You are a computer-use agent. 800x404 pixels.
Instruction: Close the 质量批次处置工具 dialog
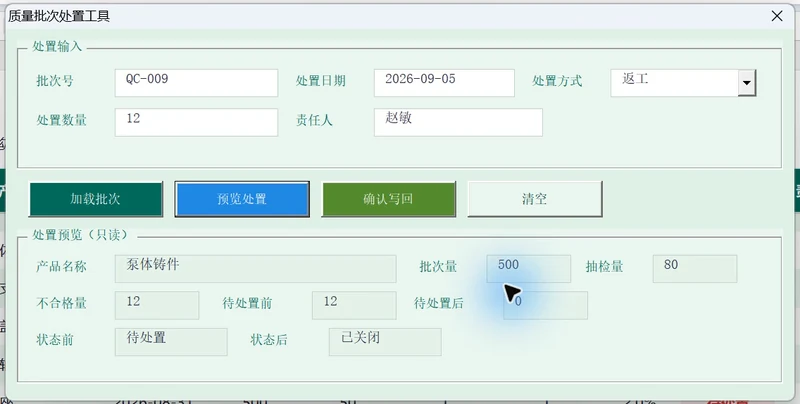point(777,16)
